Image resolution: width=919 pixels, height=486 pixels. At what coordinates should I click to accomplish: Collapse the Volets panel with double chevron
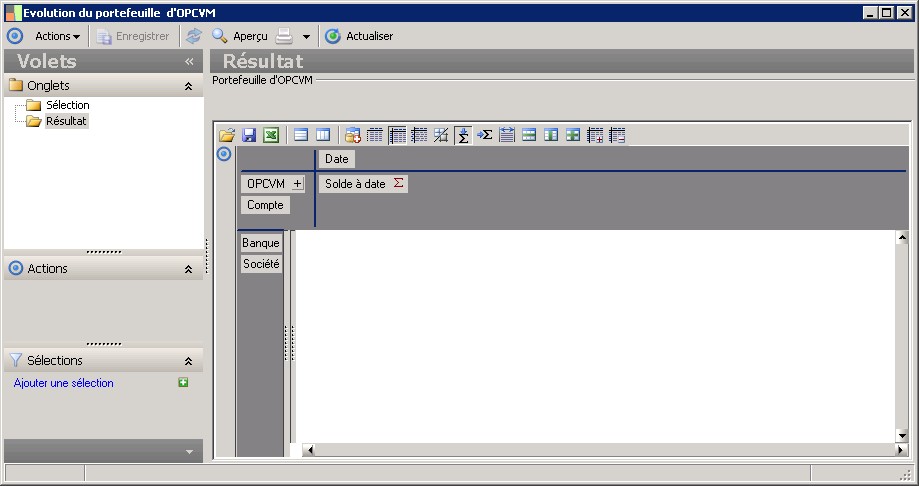189,61
